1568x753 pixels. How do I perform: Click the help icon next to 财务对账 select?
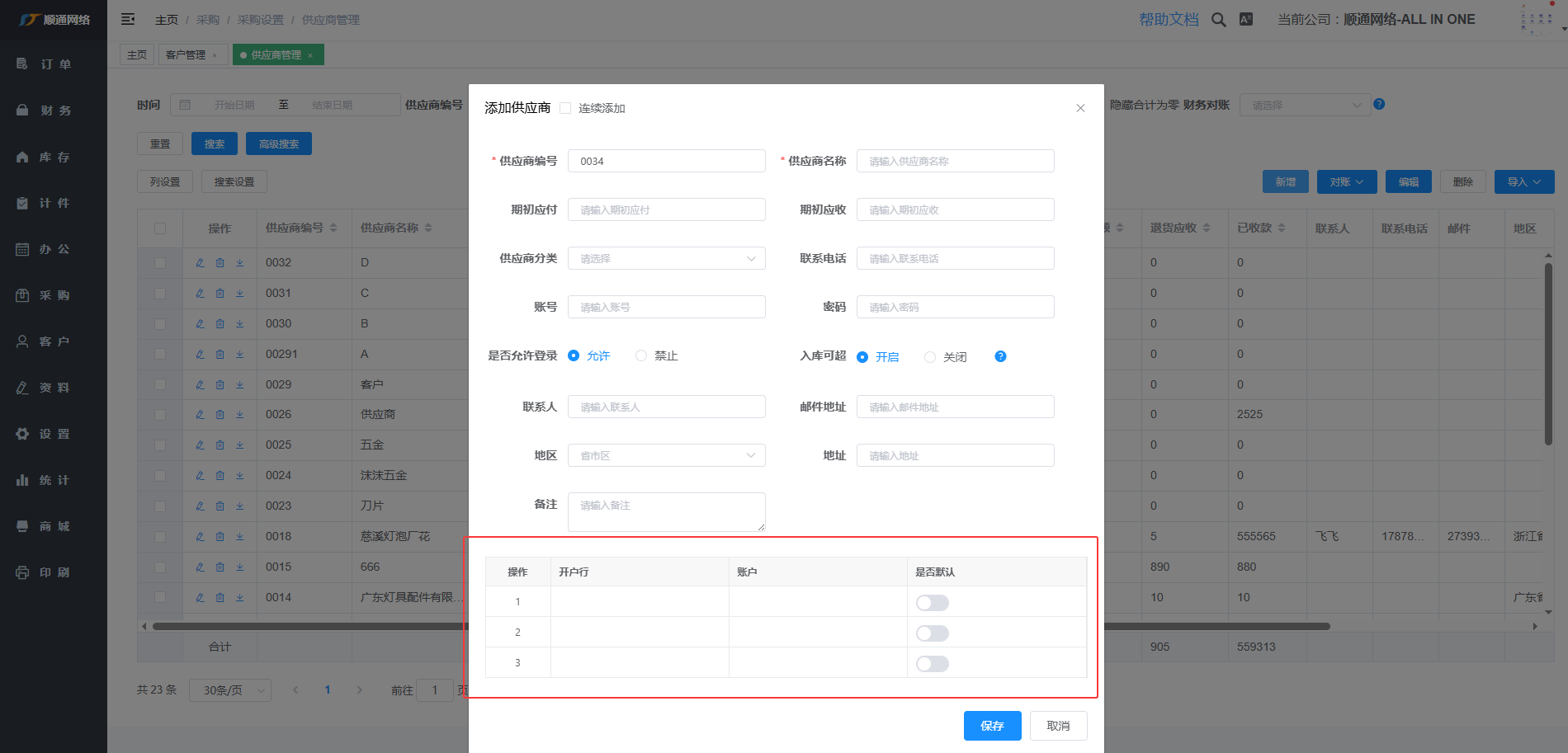click(x=1379, y=104)
